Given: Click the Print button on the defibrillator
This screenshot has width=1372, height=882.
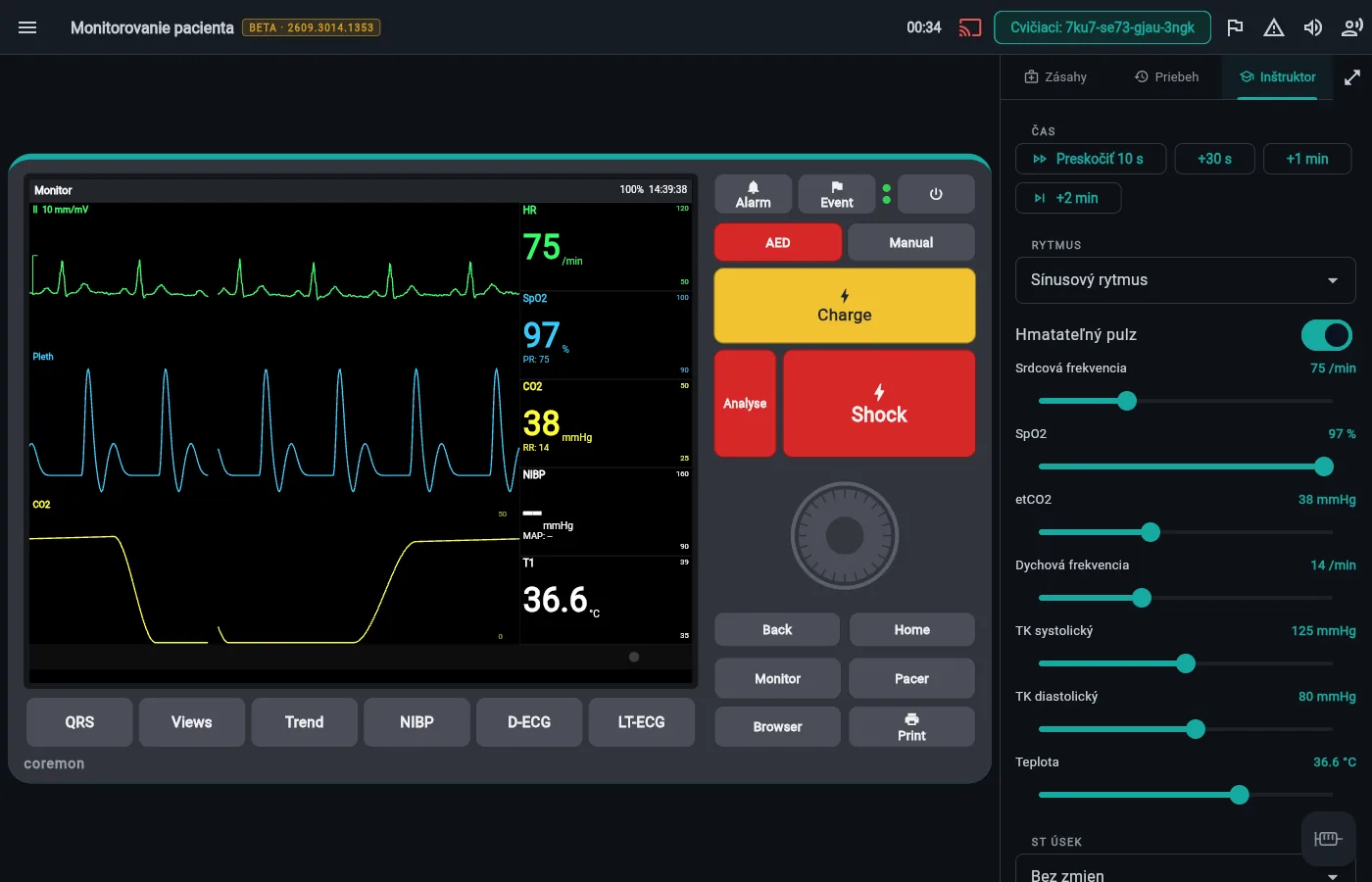Looking at the screenshot, I should (x=911, y=727).
